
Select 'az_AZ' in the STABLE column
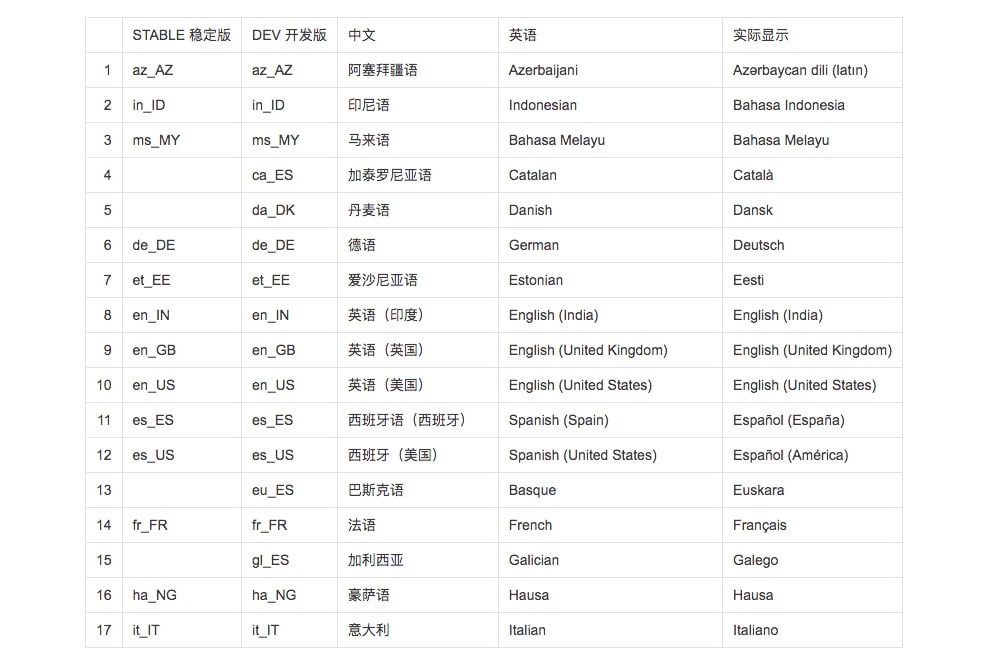click(182, 70)
